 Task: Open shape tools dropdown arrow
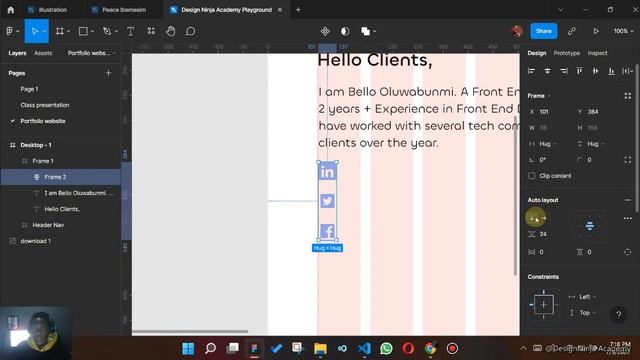pos(92,31)
